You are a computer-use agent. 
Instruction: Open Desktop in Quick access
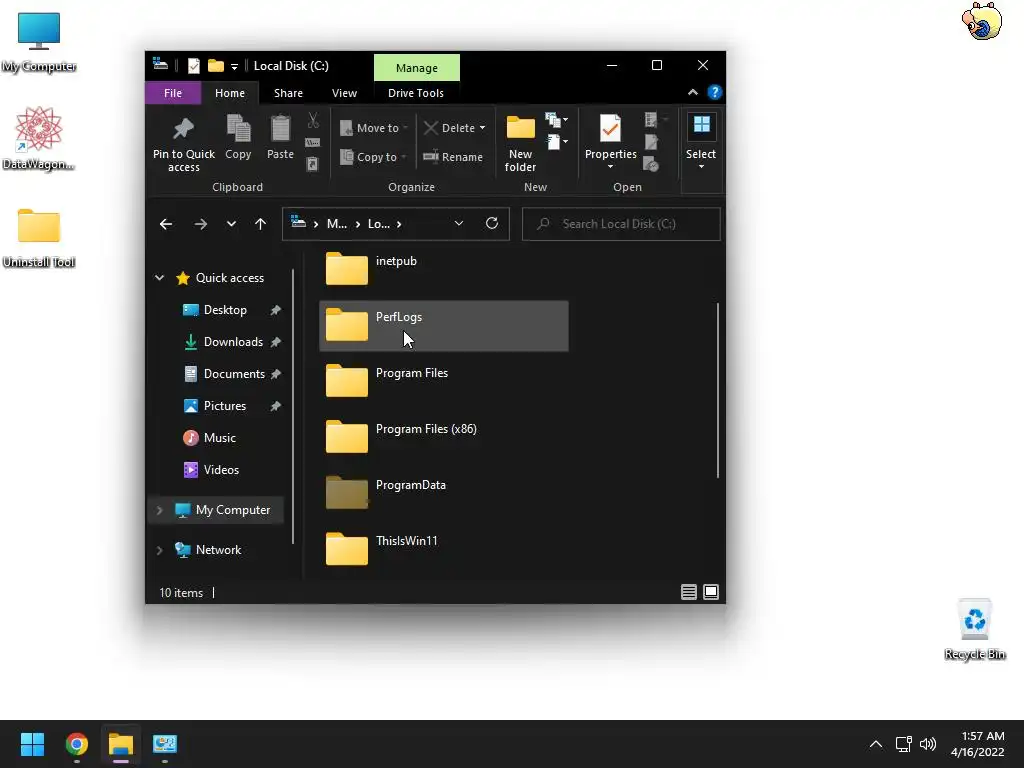coord(225,310)
